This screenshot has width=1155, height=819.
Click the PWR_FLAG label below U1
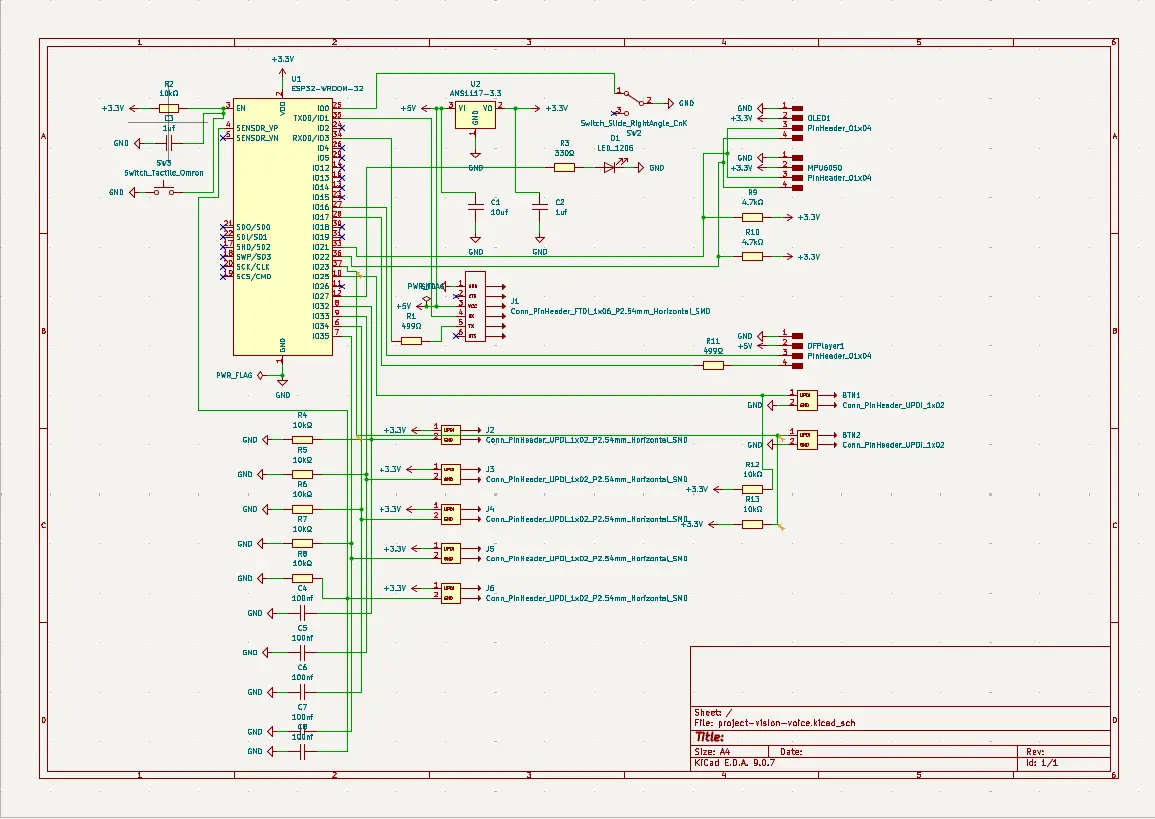pos(234,375)
